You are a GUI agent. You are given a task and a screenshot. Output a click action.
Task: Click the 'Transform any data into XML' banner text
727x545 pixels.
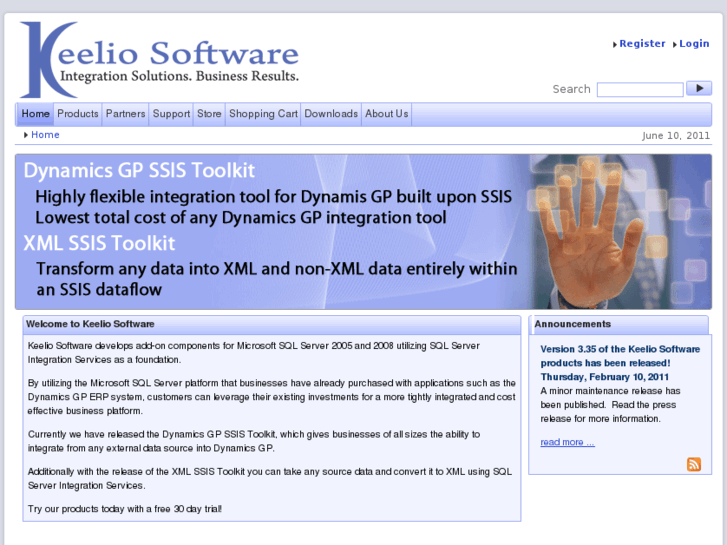[277, 279]
